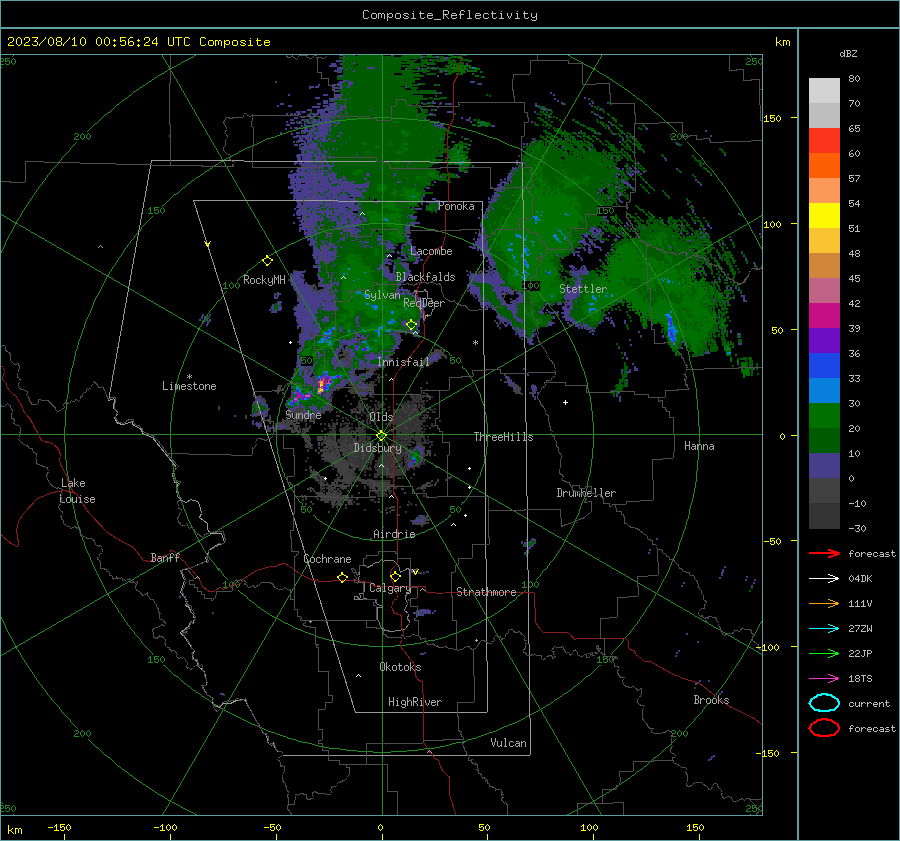Screen dimensions: 900x841
Task: Click the RockyMH label
Action: 264,280
